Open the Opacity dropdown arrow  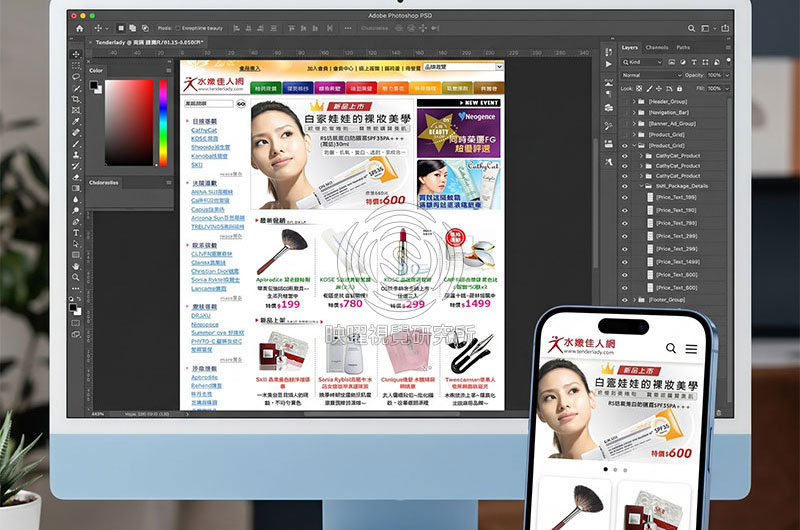(x=727, y=75)
